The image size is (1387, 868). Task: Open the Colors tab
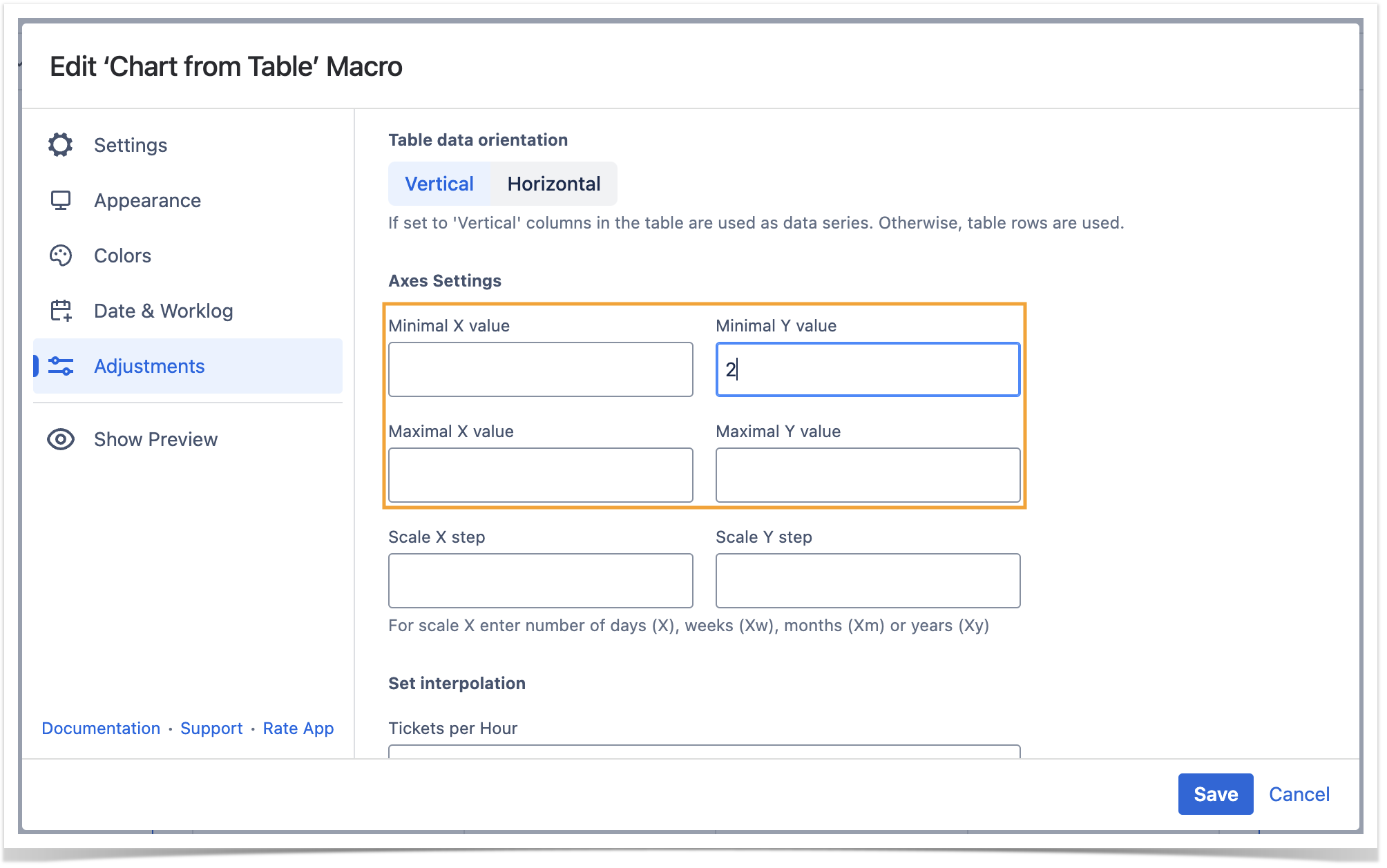pyautogui.click(x=122, y=255)
